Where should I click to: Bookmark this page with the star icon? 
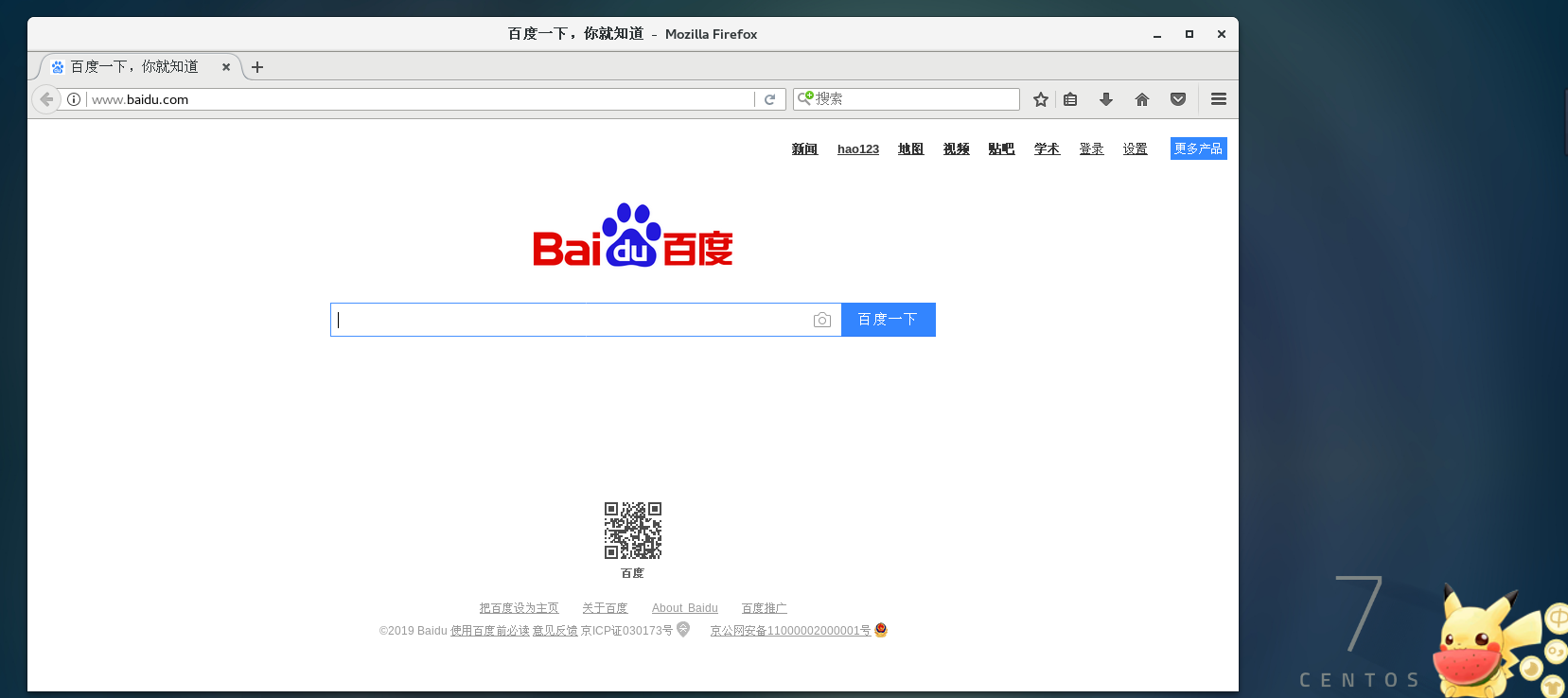[1041, 99]
